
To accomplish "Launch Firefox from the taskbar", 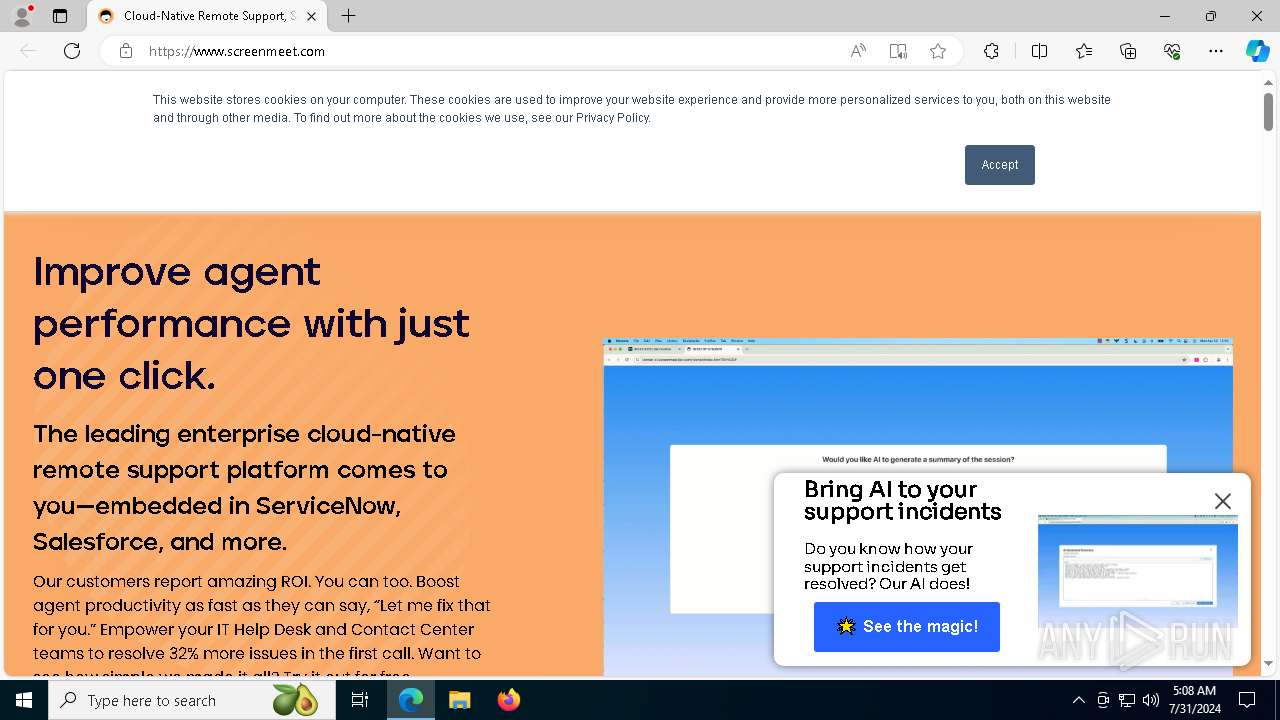I will pyautogui.click(x=508, y=700).
